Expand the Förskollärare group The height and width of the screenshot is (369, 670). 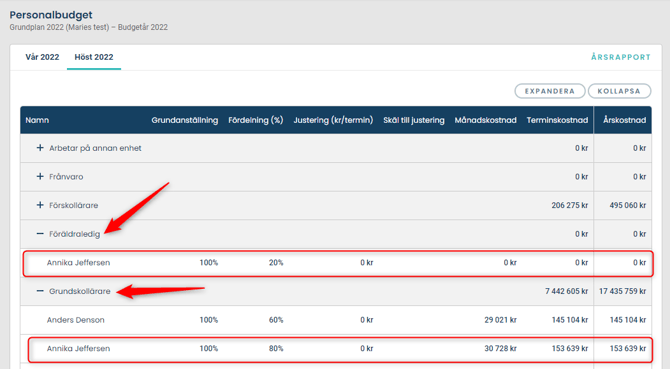40,205
